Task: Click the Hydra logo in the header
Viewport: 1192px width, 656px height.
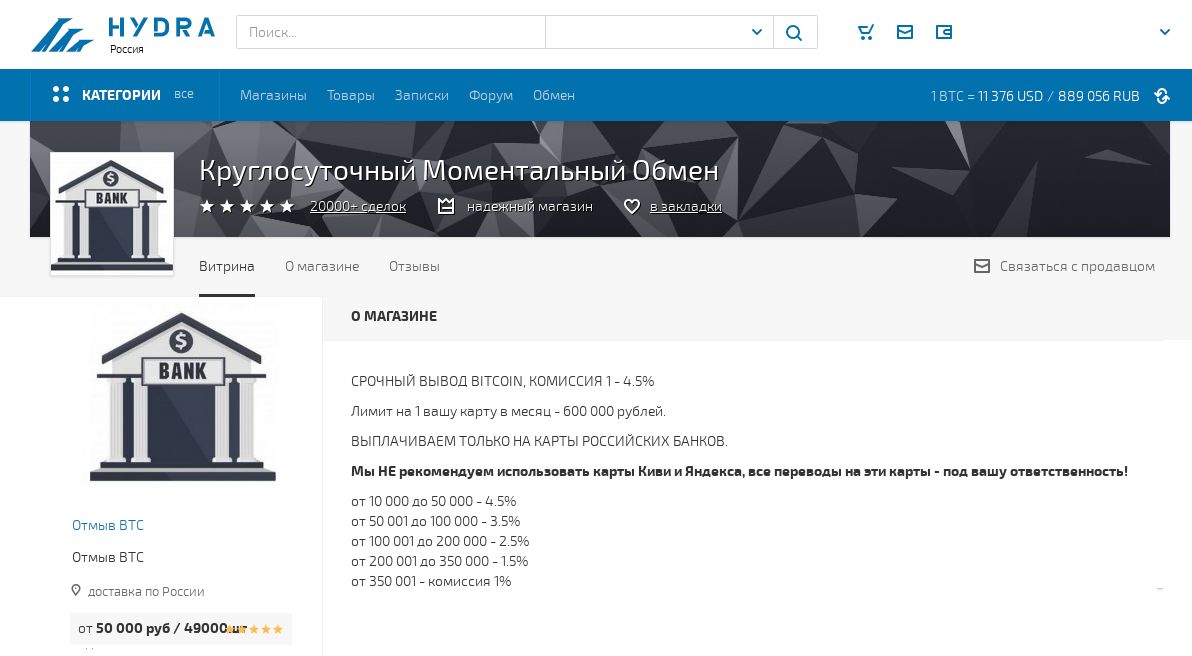Action: tap(123, 34)
